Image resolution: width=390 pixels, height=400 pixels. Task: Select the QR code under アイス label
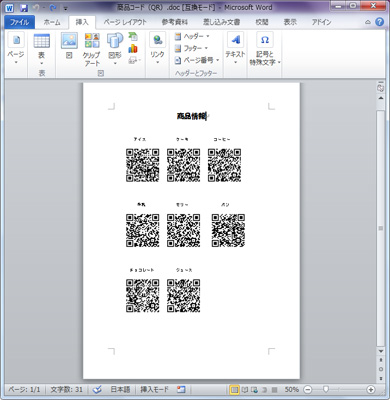coord(143,165)
